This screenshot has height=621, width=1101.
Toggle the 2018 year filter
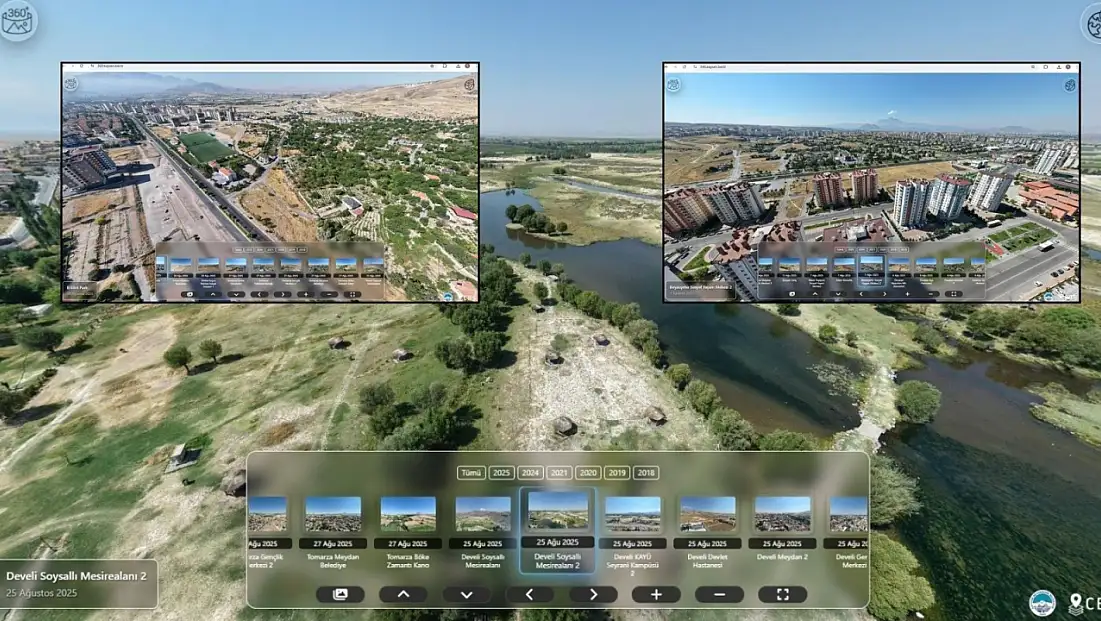coord(645,472)
